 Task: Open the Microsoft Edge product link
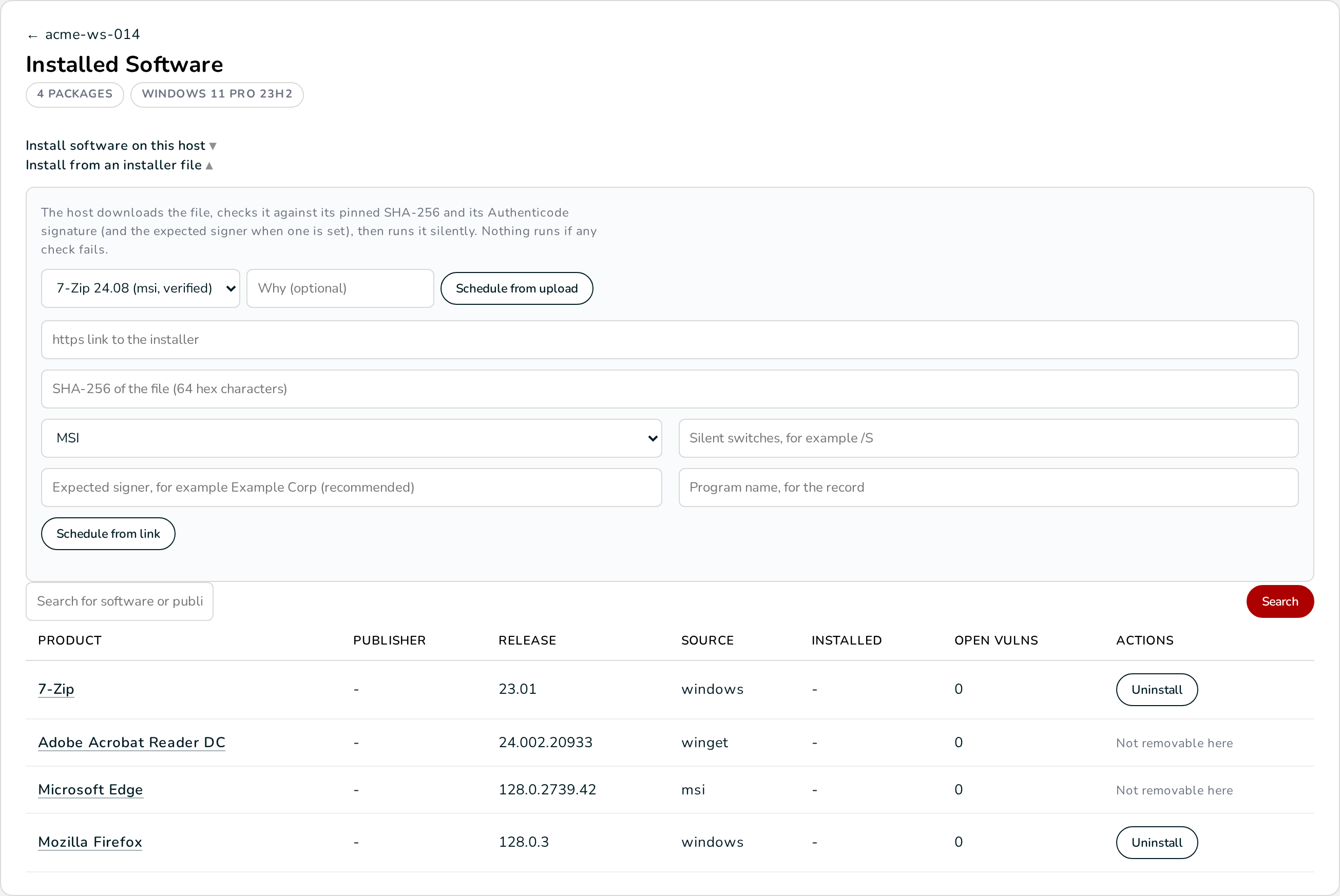90,790
